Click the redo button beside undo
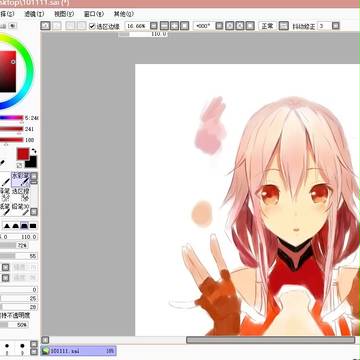 [x=57, y=26]
